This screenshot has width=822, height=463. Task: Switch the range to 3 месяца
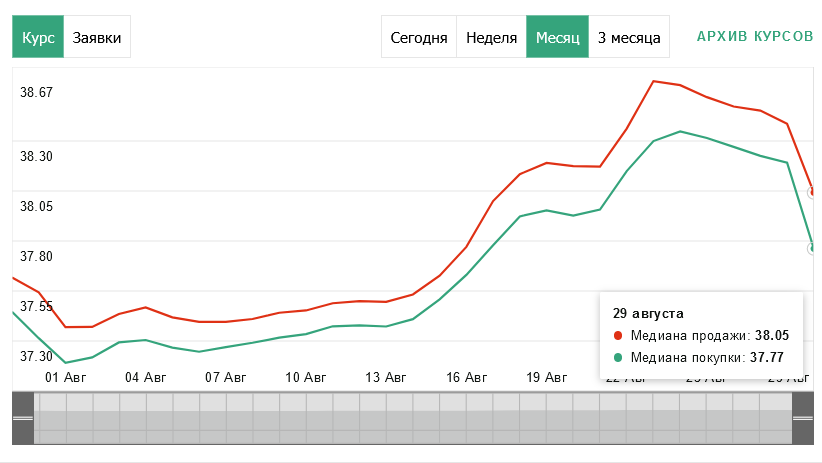point(629,38)
